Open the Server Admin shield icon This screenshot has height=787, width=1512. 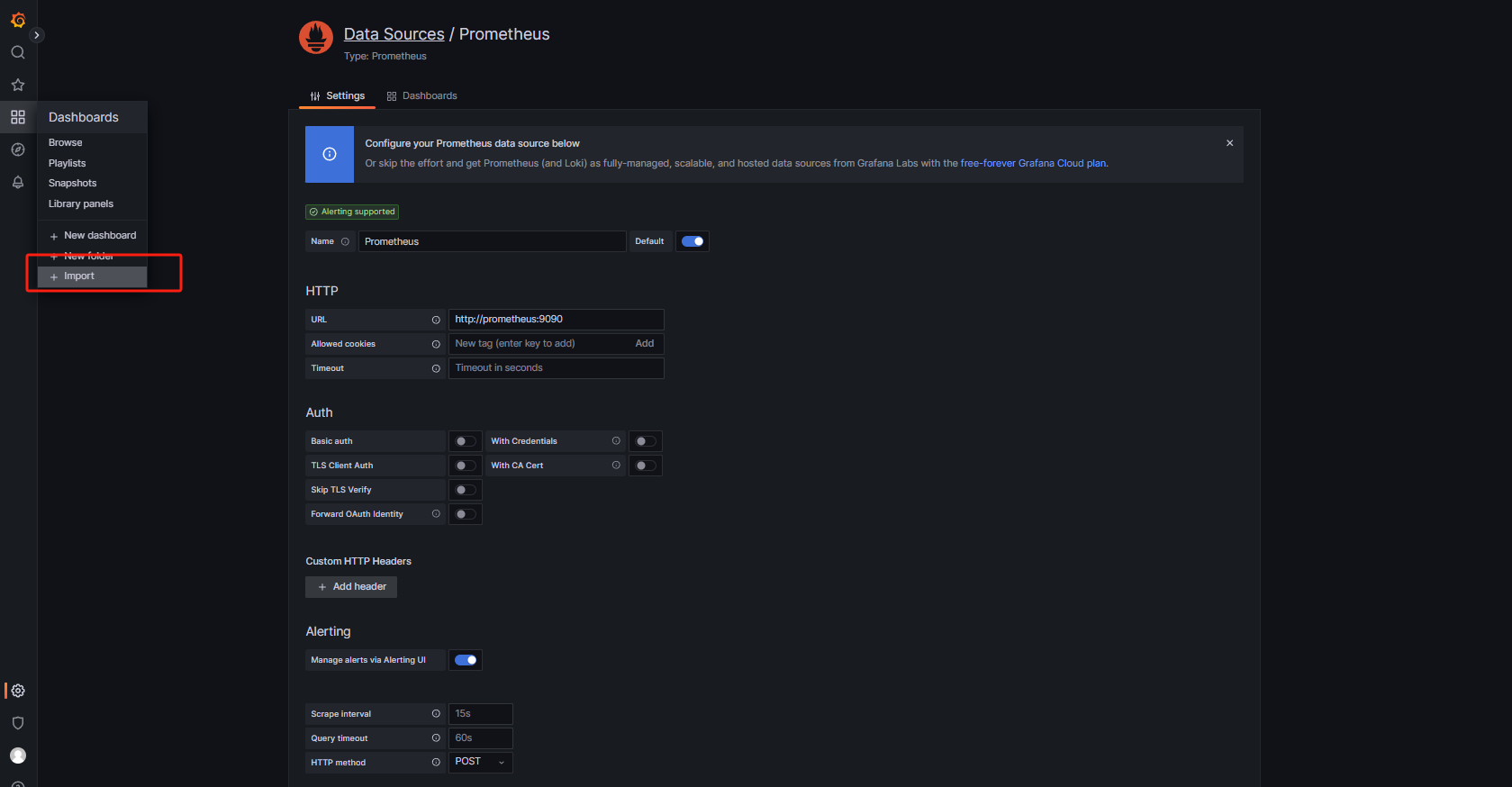point(18,723)
